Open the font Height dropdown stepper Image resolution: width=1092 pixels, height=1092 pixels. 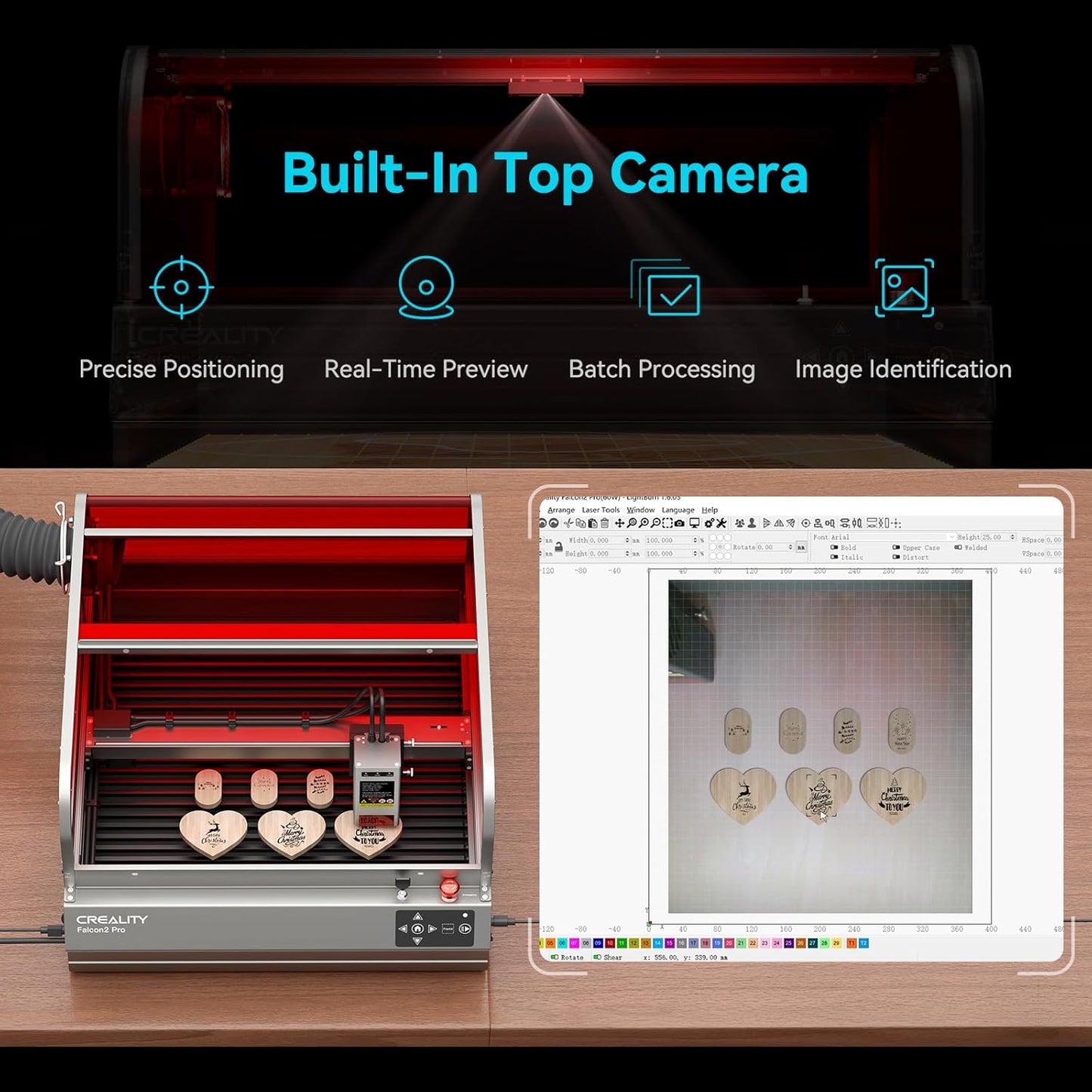(1013, 537)
